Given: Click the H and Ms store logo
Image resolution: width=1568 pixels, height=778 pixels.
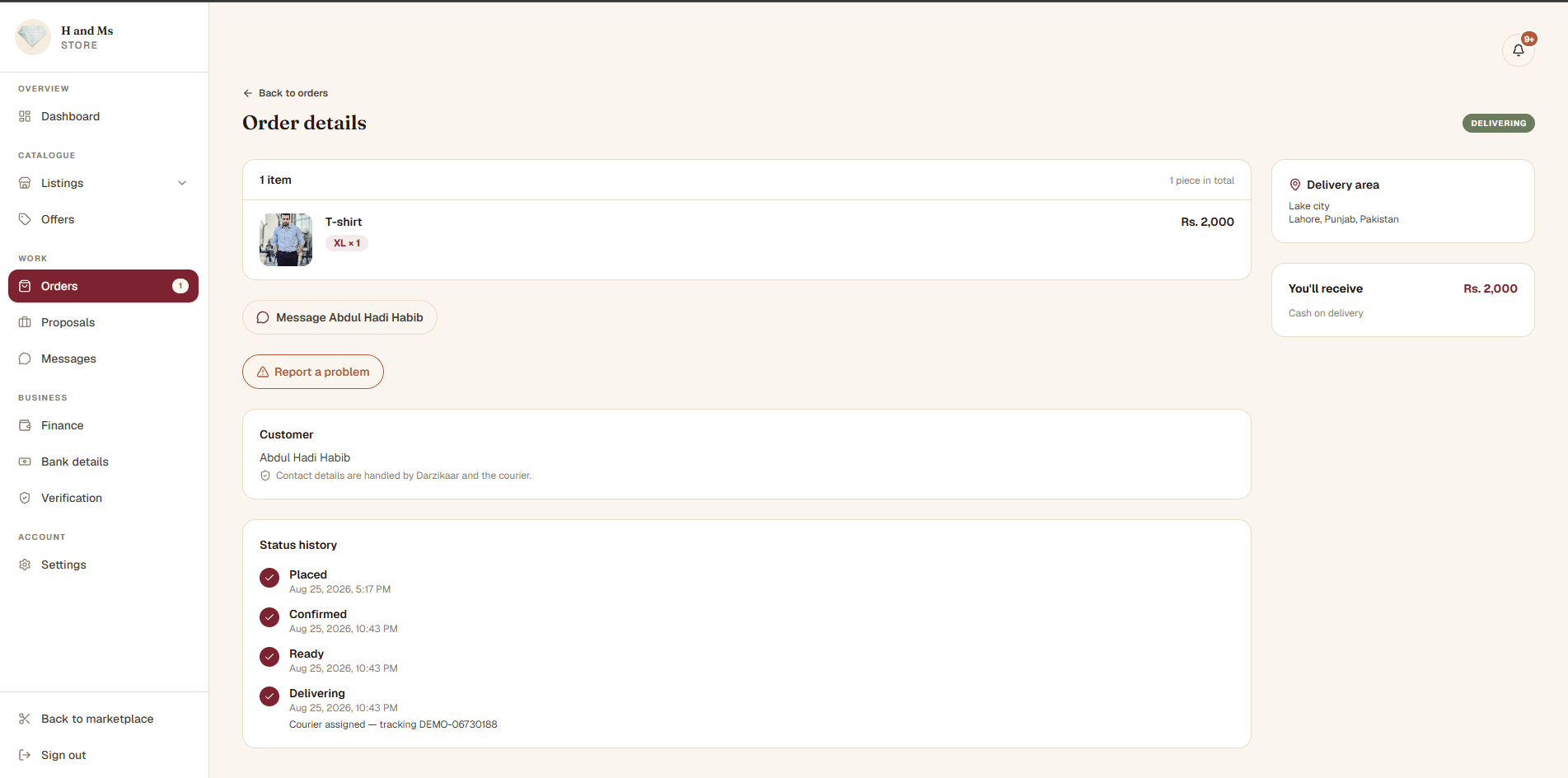Looking at the screenshot, I should pos(33,37).
